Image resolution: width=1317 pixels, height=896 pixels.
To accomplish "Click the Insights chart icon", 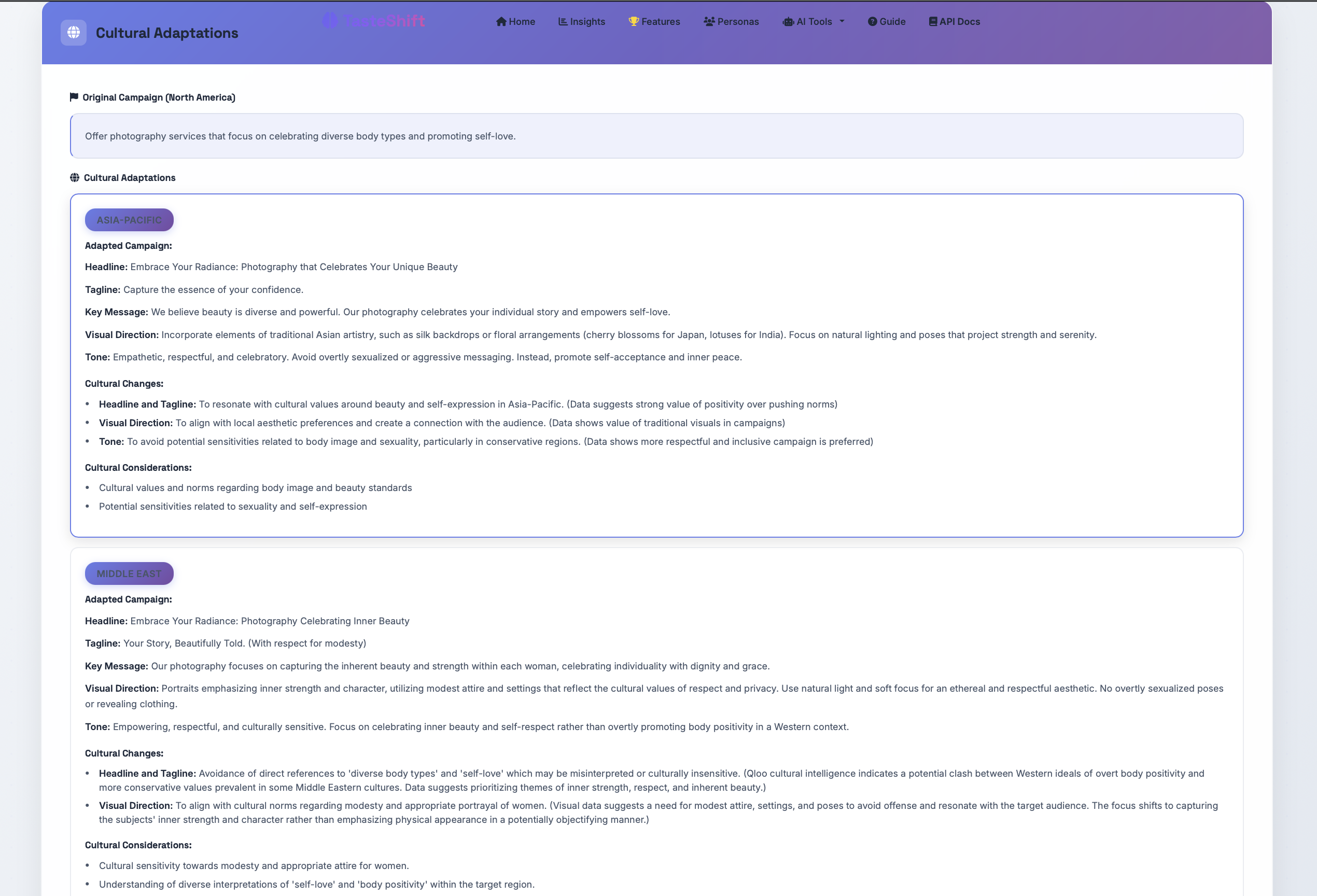I will click(562, 22).
